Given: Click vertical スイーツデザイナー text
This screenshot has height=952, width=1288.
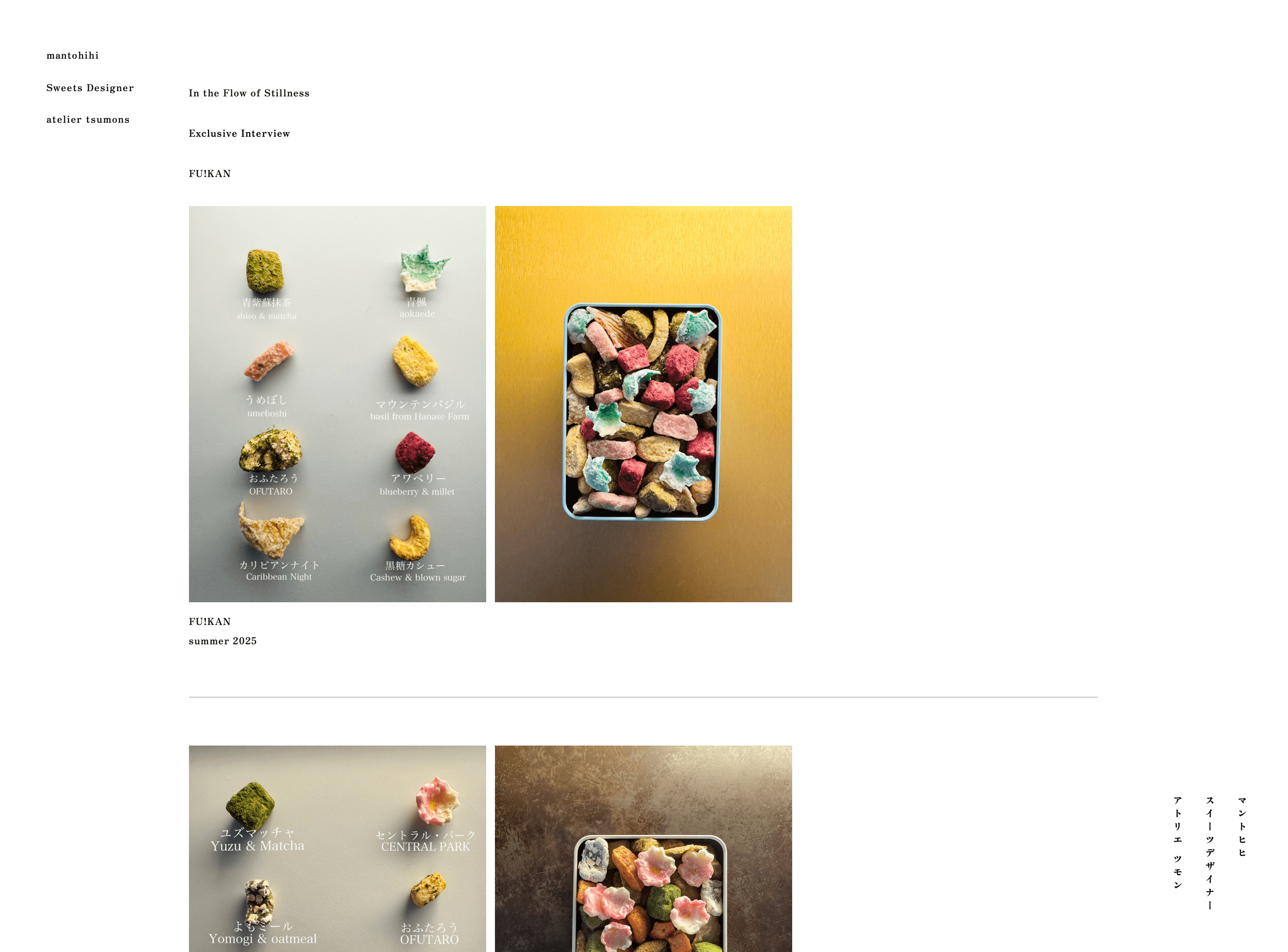Looking at the screenshot, I should click(1210, 853).
